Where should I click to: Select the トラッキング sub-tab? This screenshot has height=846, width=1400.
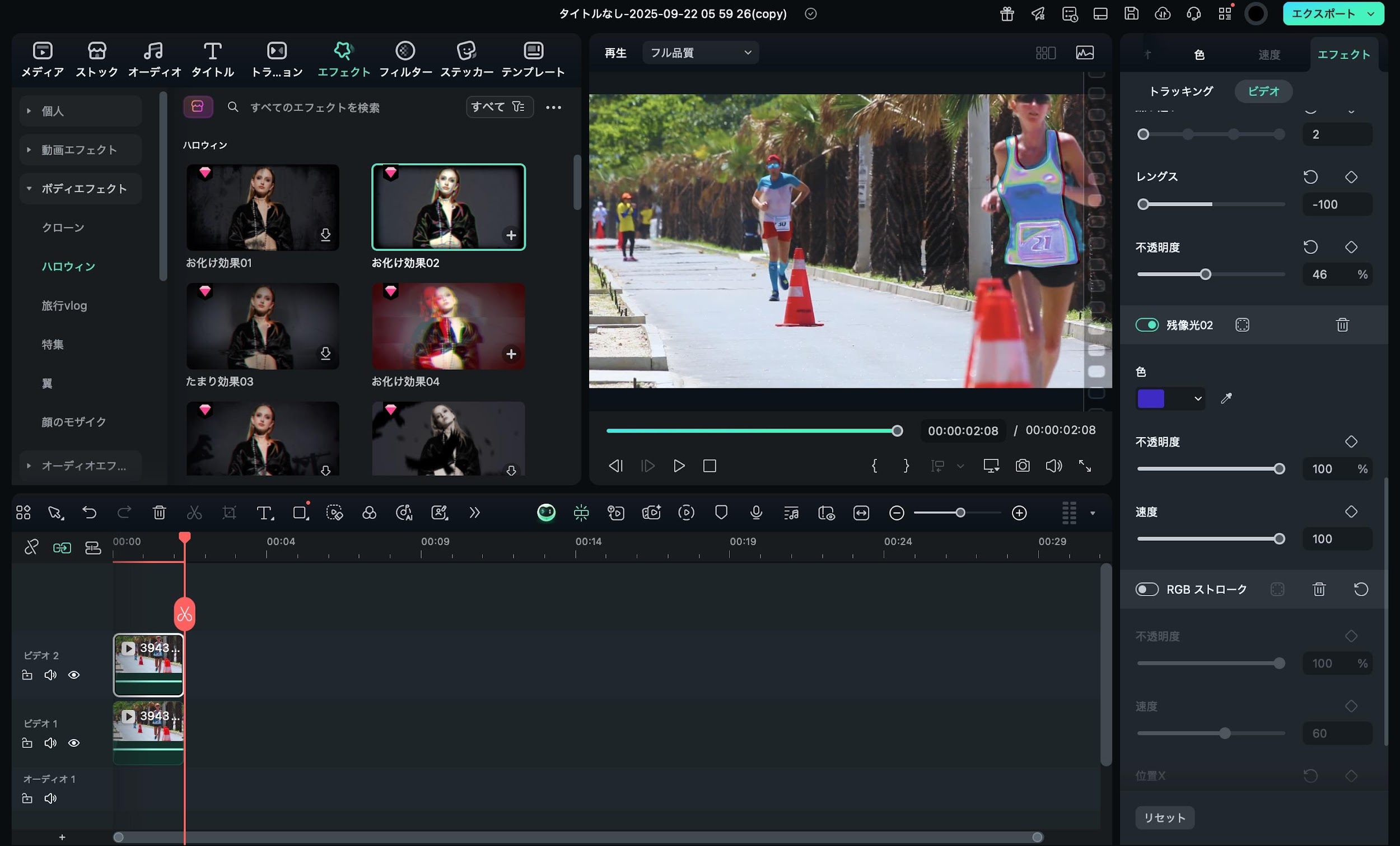pos(1180,91)
